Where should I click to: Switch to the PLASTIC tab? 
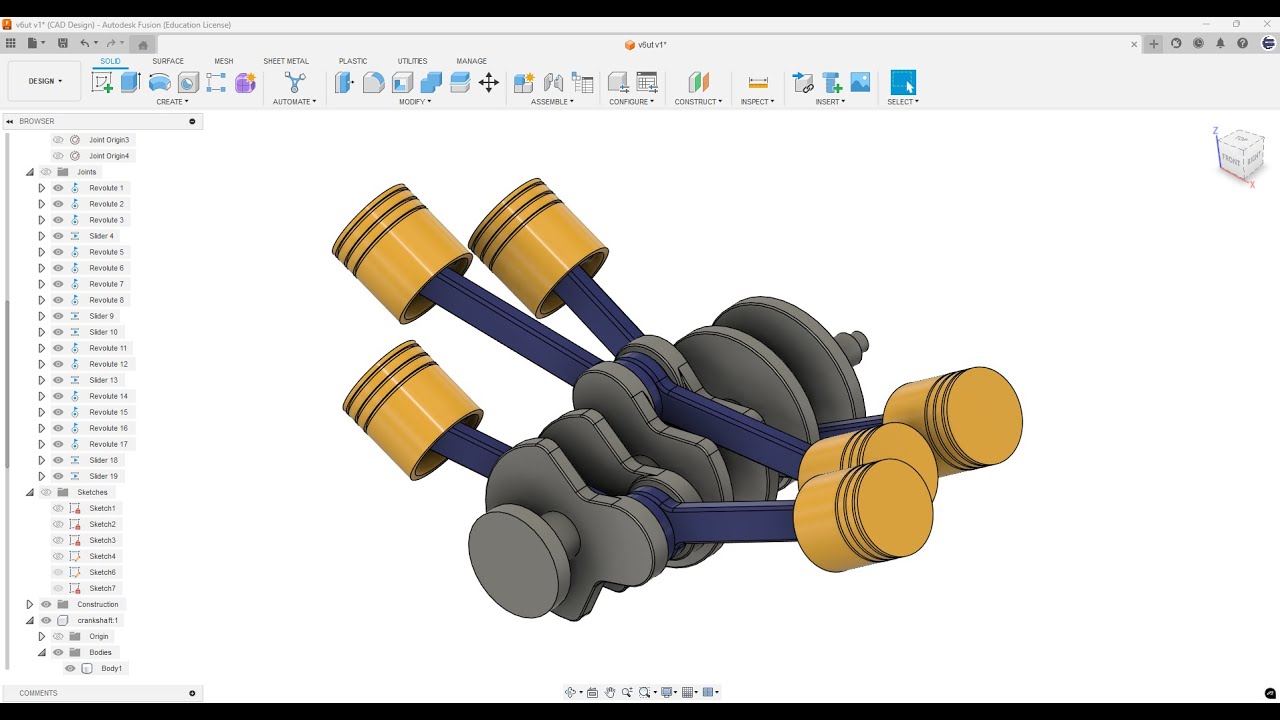pyautogui.click(x=353, y=61)
